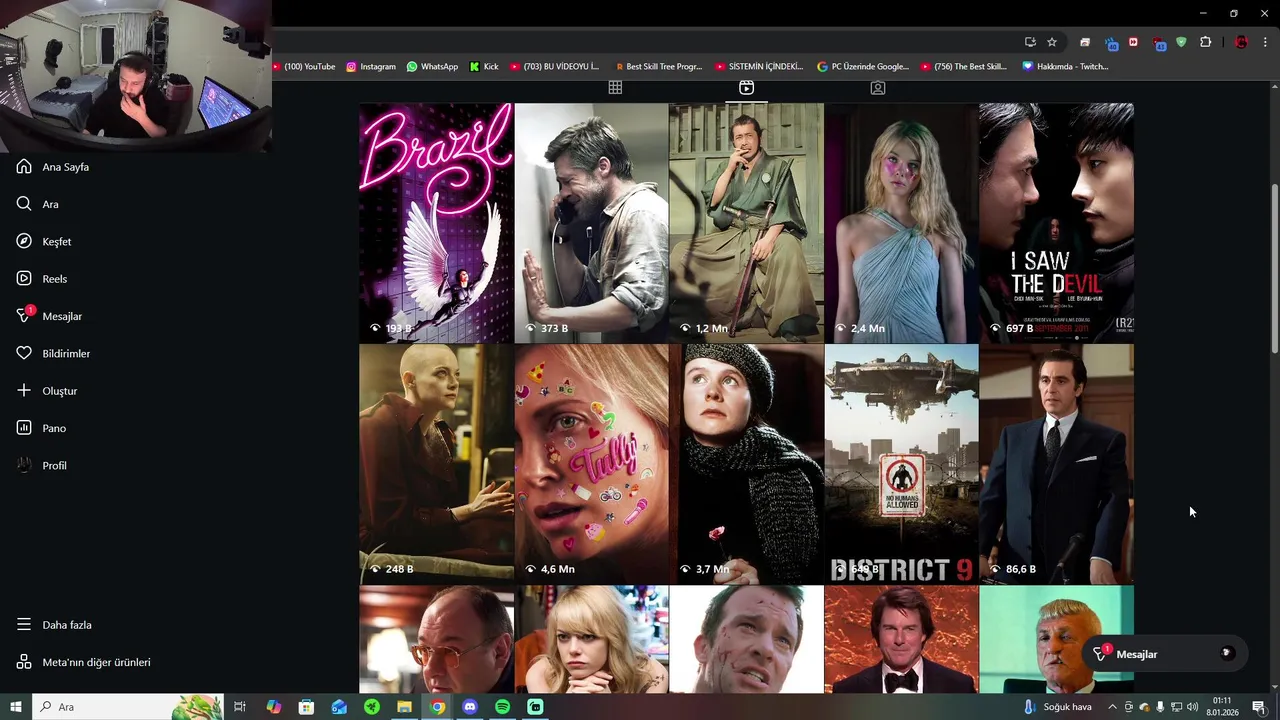Expand Daha fazla menu
Viewport: 1280px width, 720px height.
coord(55,625)
